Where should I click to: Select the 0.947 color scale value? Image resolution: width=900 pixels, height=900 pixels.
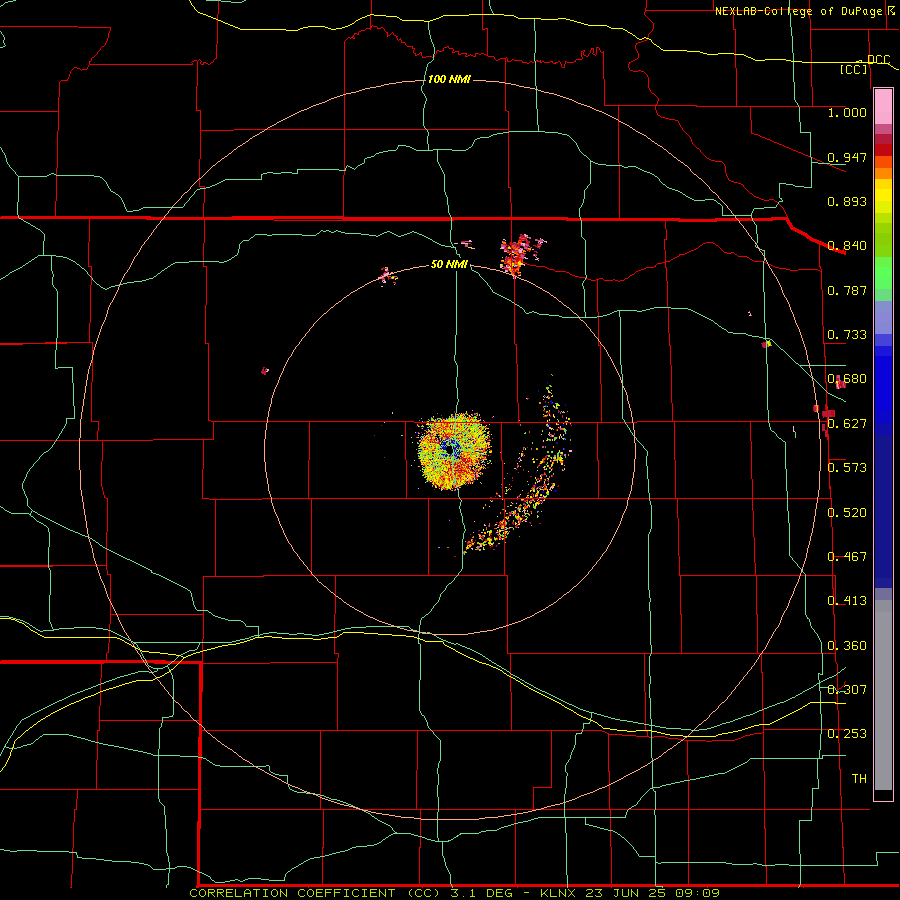847,157
